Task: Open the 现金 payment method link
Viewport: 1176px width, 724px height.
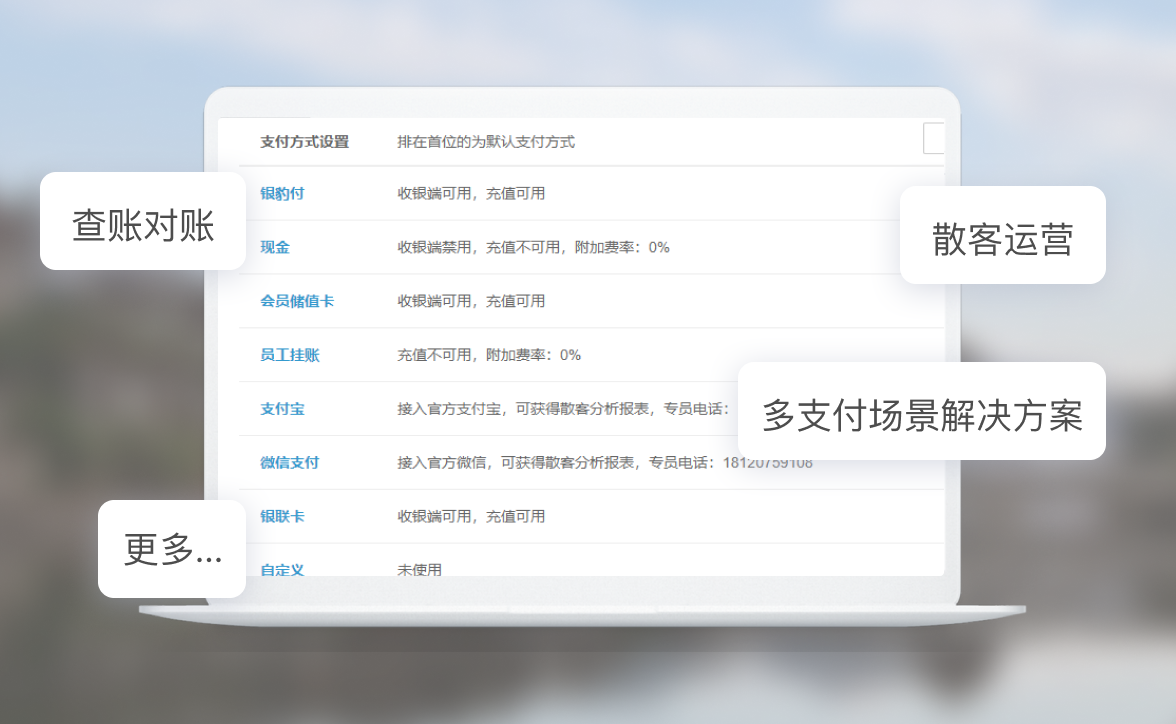Action: pyautogui.click(x=274, y=248)
